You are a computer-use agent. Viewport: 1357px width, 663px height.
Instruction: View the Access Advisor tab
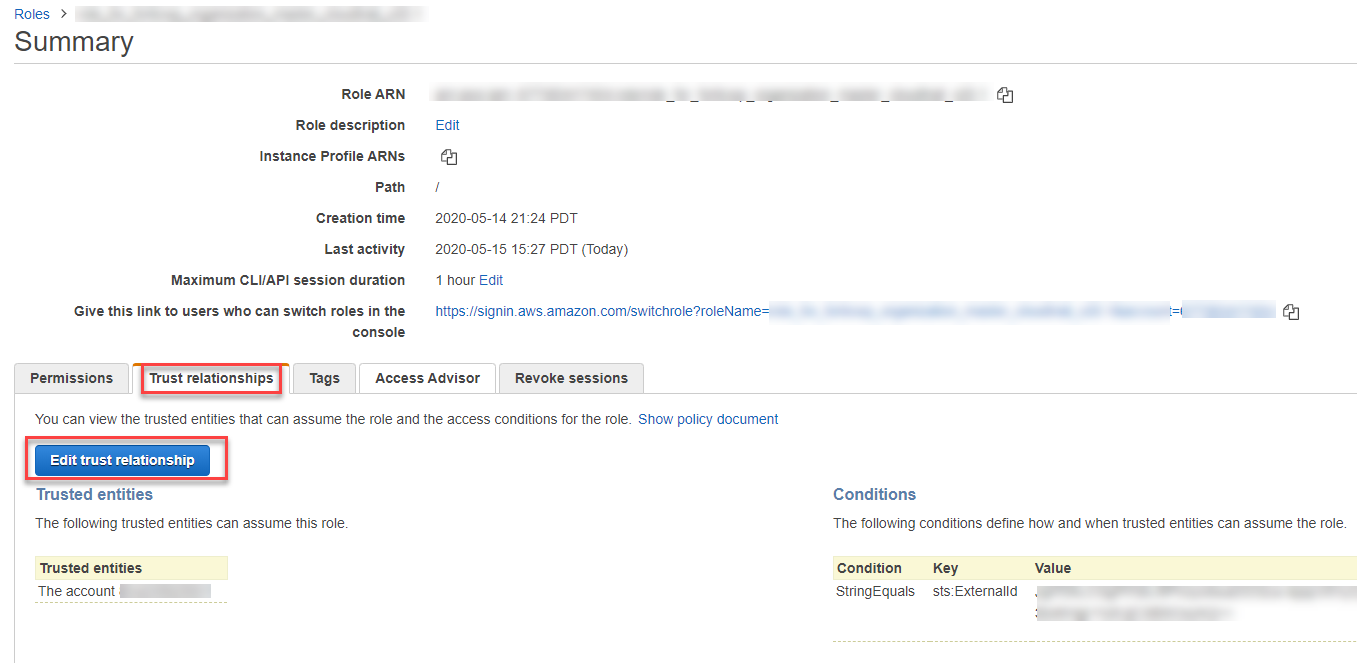427,378
